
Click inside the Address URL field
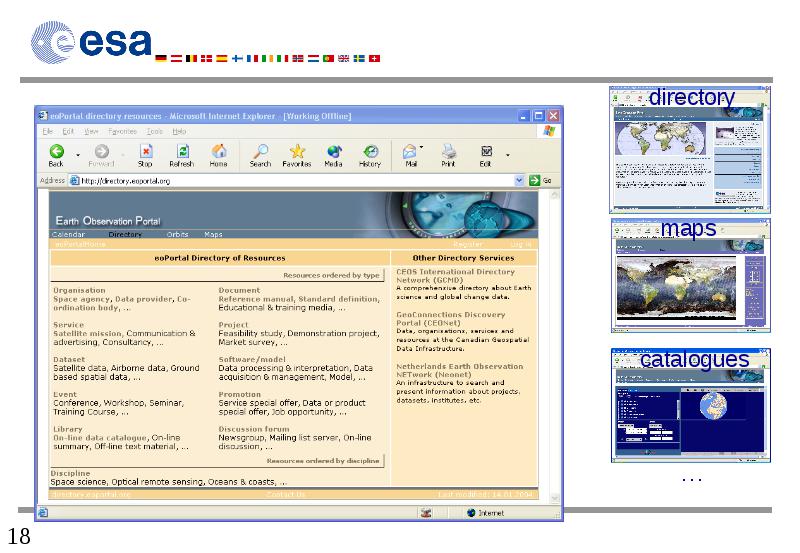coord(296,181)
